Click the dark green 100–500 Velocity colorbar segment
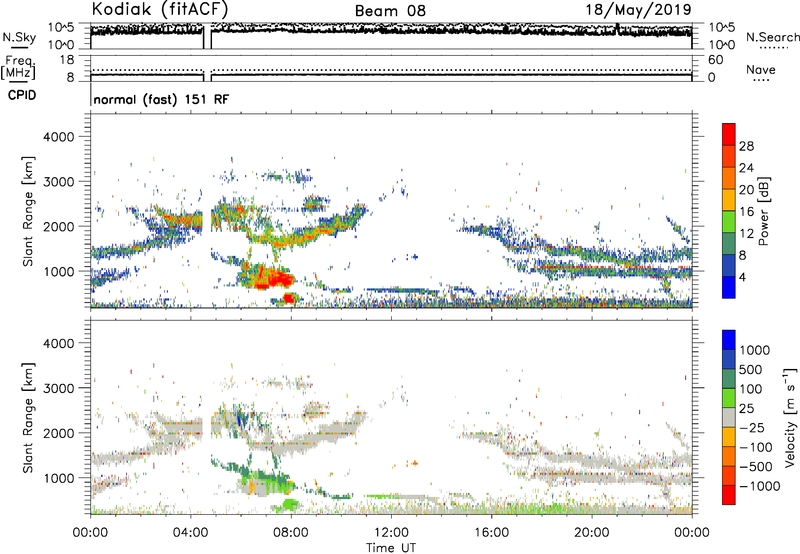 click(729, 379)
